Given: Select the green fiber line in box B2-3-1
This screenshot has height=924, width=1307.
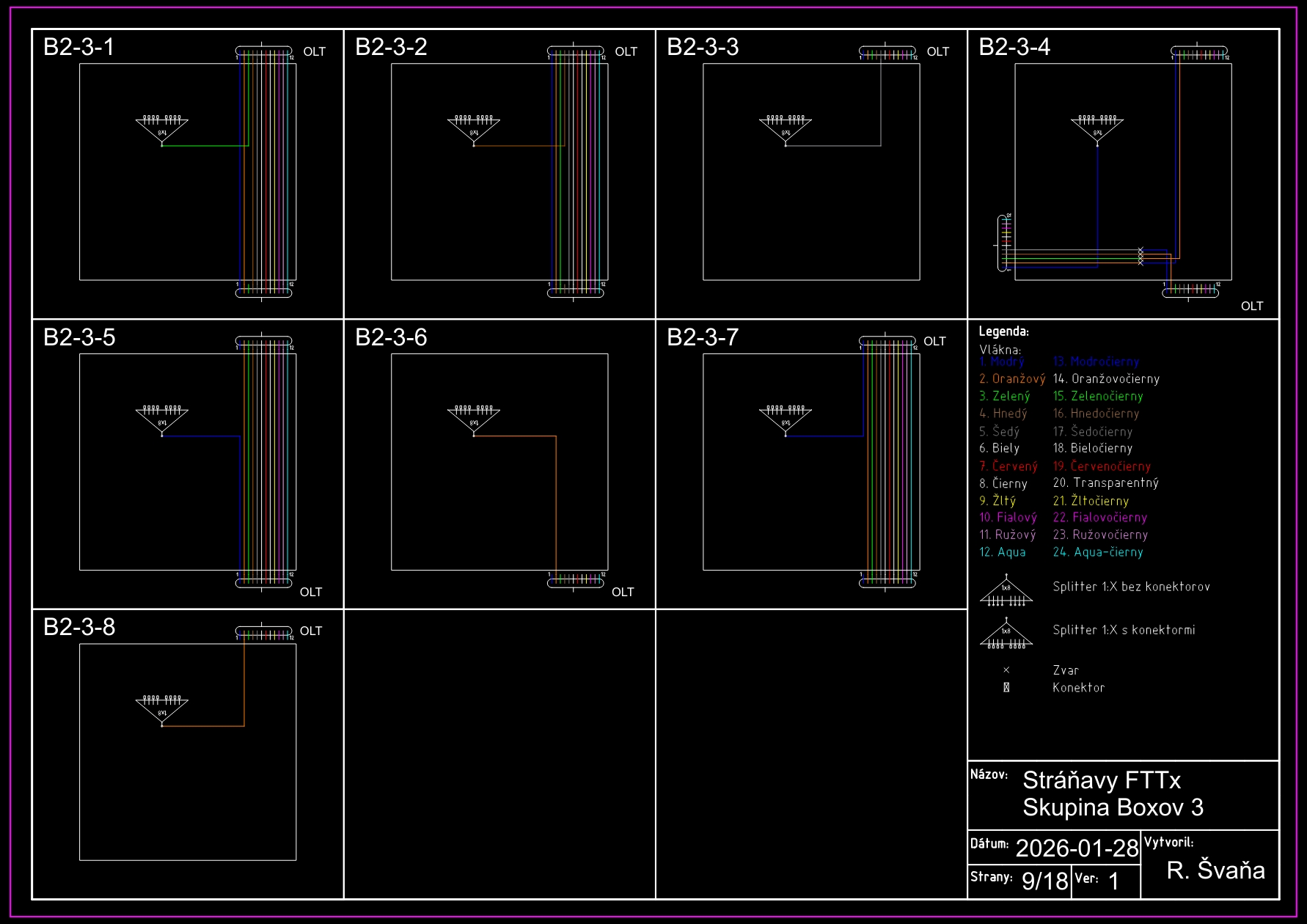Looking at the screenshot, I should point(205,146).
